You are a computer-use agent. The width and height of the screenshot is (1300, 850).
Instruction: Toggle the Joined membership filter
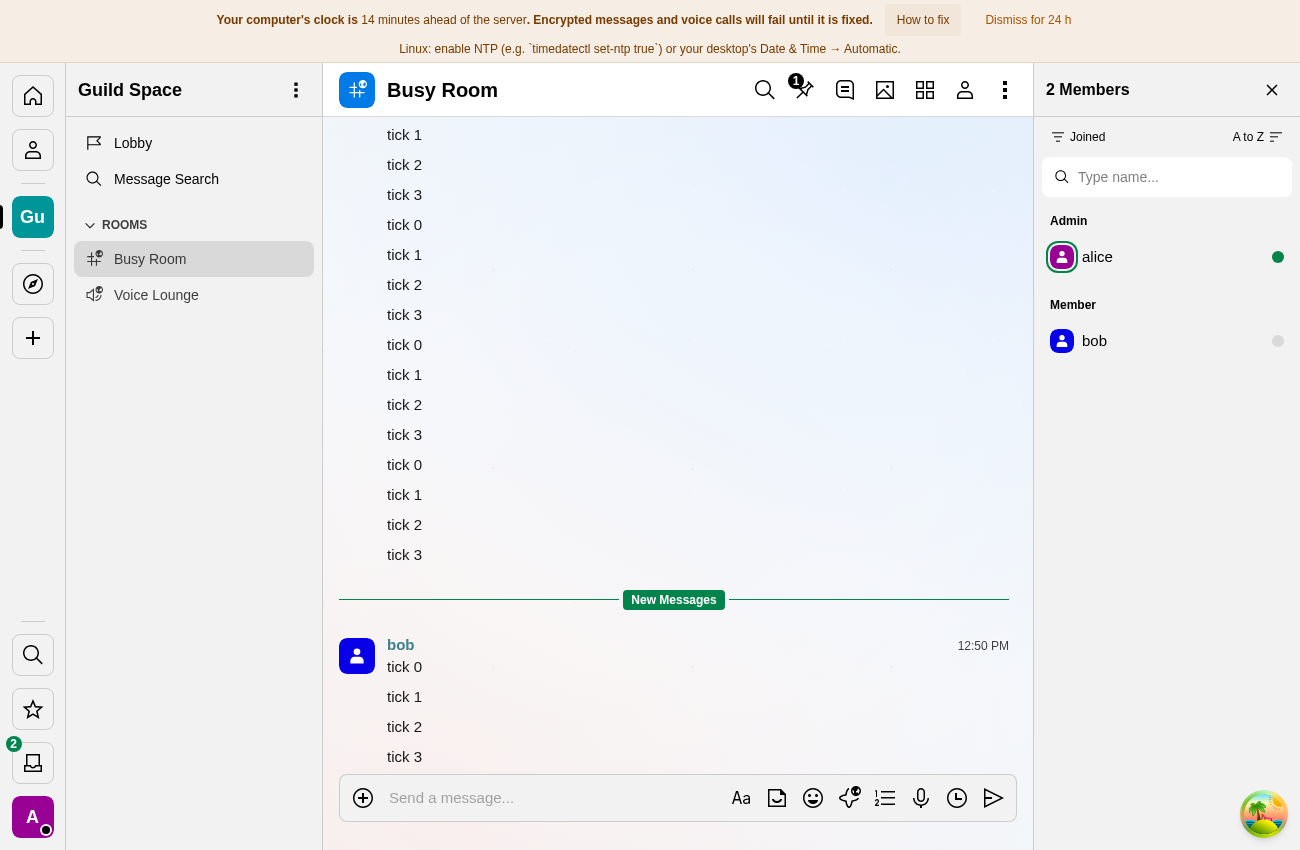tap(1078, 137)
